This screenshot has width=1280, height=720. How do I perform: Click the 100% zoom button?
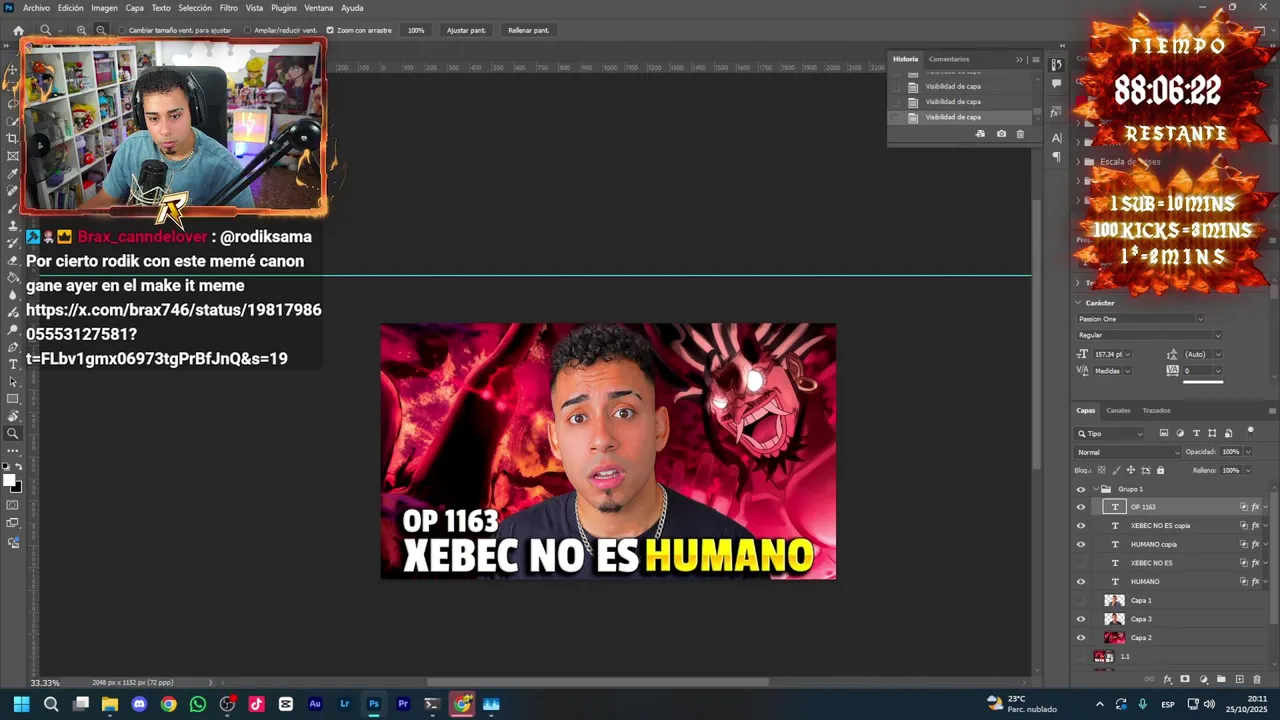coord(416,30)
